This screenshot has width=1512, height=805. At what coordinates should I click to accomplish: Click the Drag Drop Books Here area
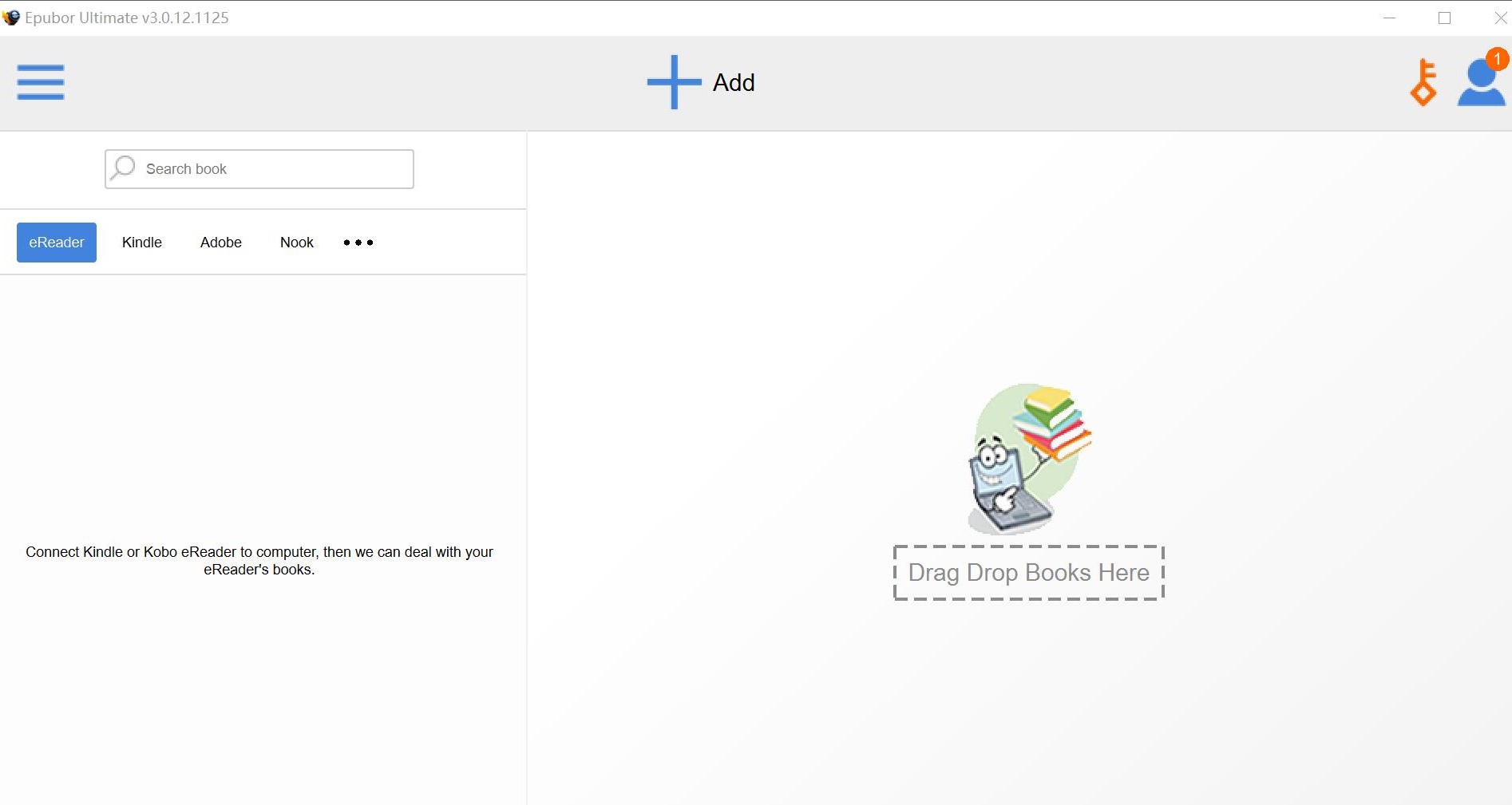click(x=1029, y=573)
